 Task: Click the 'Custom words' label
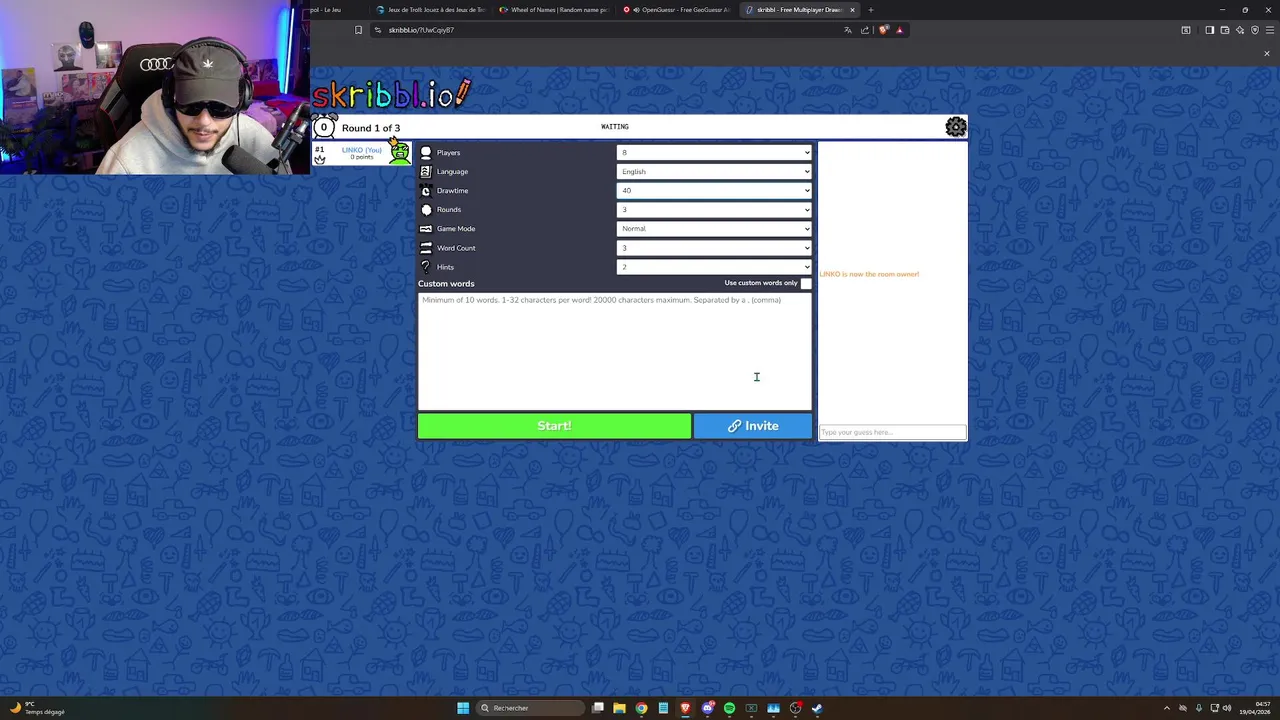[x=446, y=284]
